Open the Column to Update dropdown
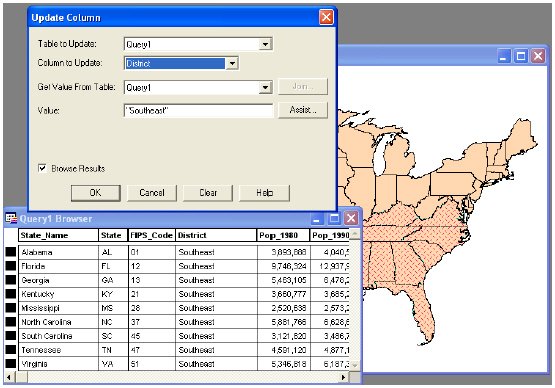 click(232, 63)
